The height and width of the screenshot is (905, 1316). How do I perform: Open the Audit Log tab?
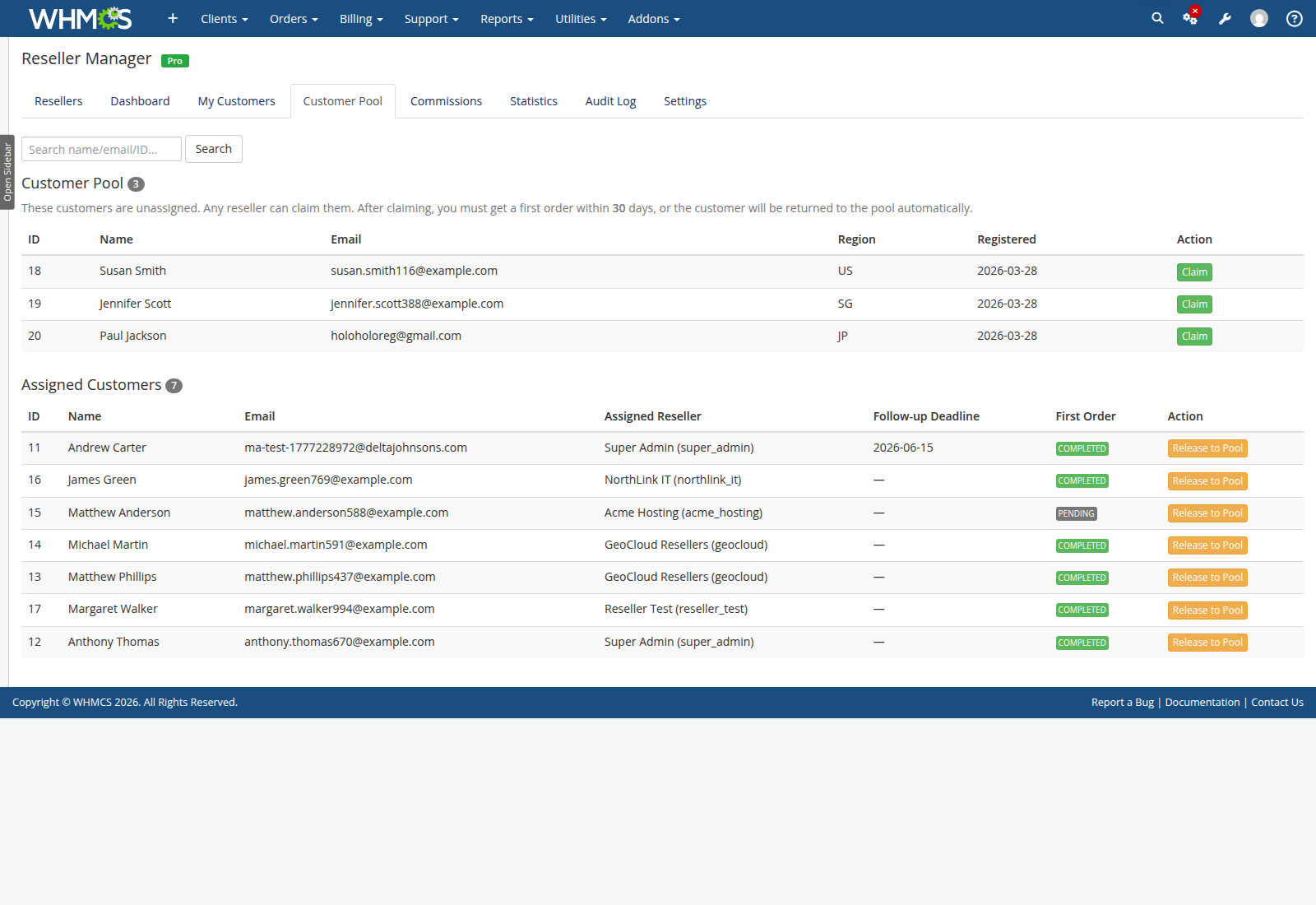click(610, 101)
